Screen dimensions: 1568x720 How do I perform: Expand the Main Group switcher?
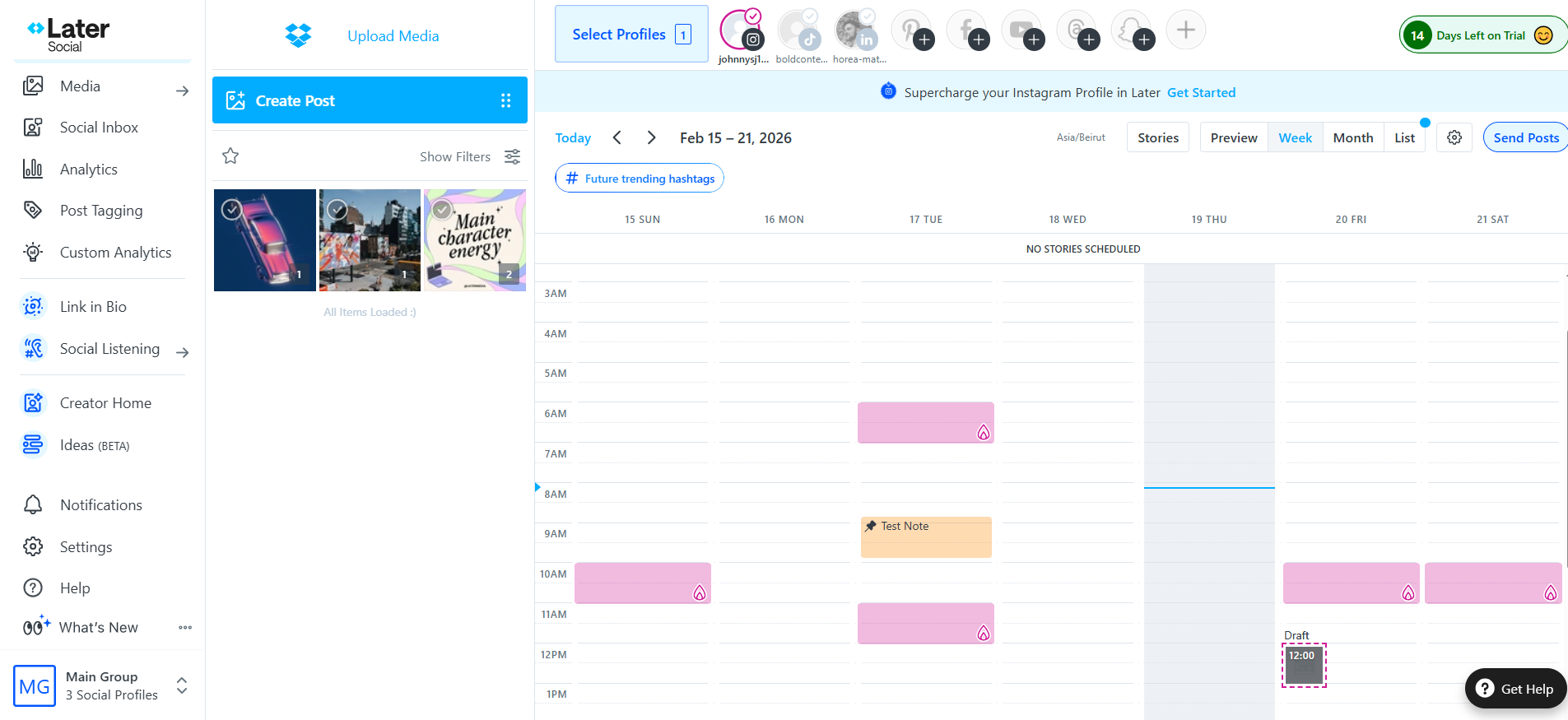182,685
